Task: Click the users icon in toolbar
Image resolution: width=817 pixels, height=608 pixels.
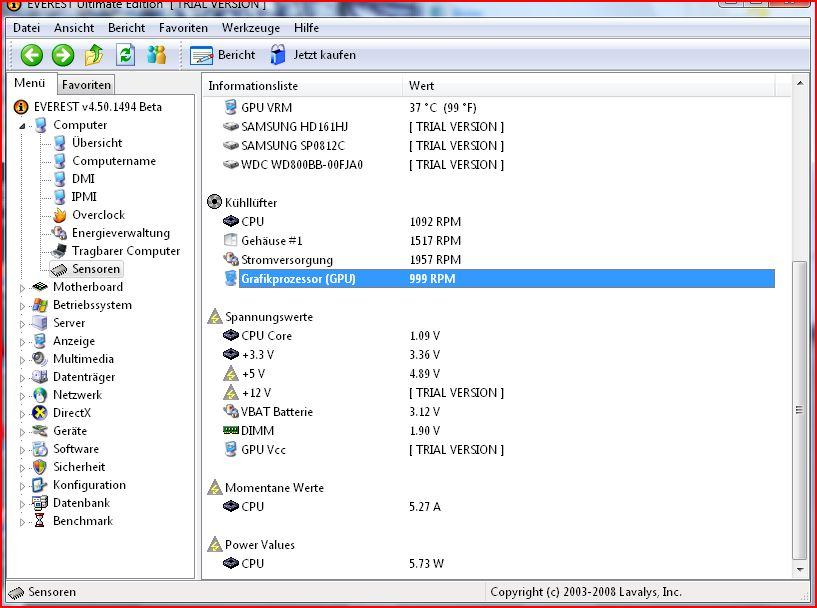Action: [x=156, y=55]
